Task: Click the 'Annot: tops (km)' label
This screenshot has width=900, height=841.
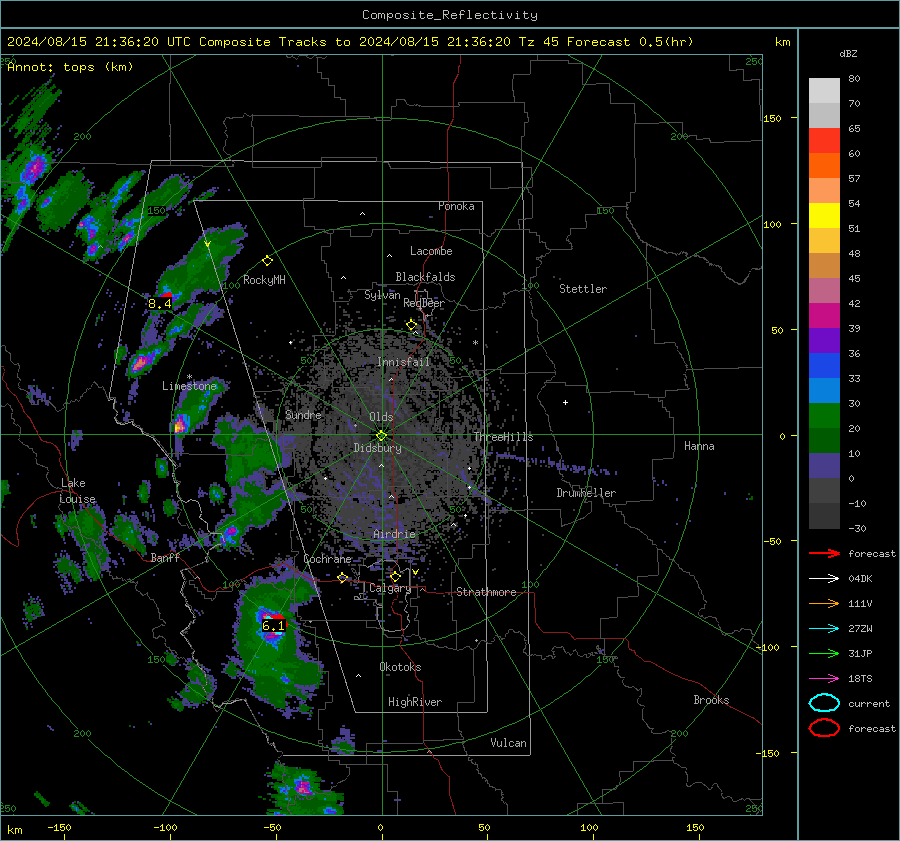Action: 70,67
